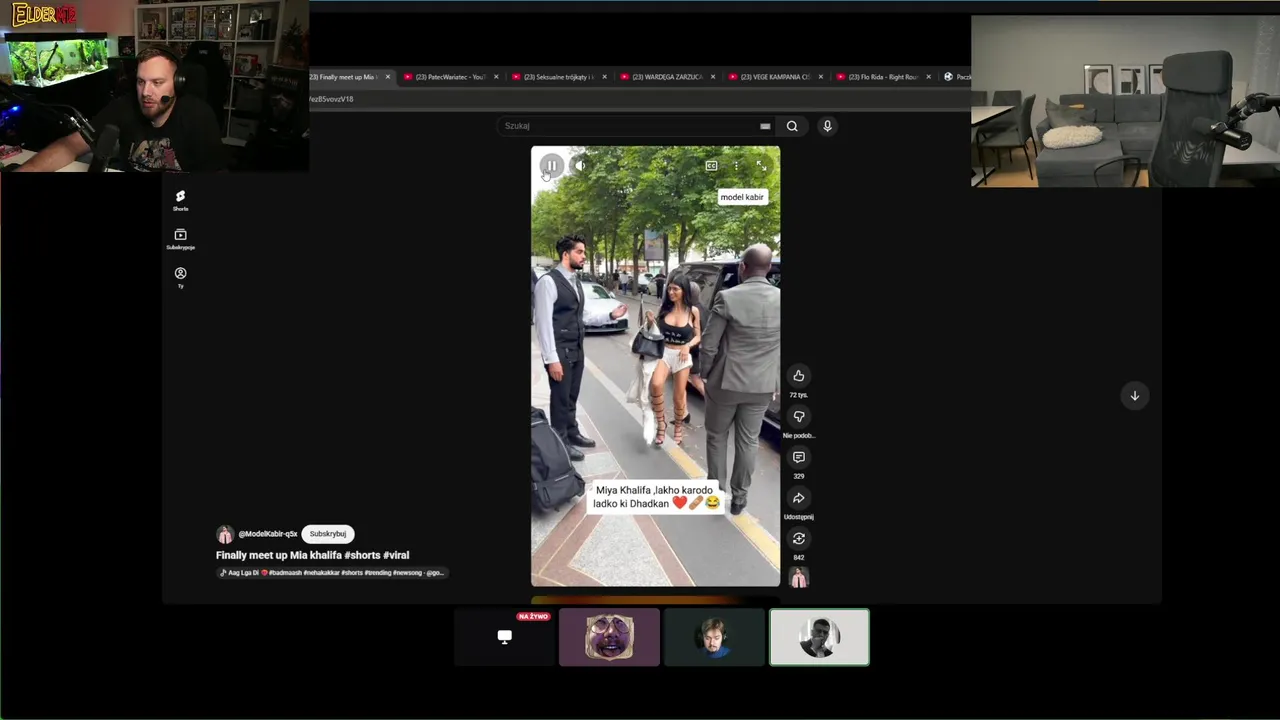This screenshot has height=720, width=1280.
Task: Click the magnifier search button
Action: (x=792, y=126)
